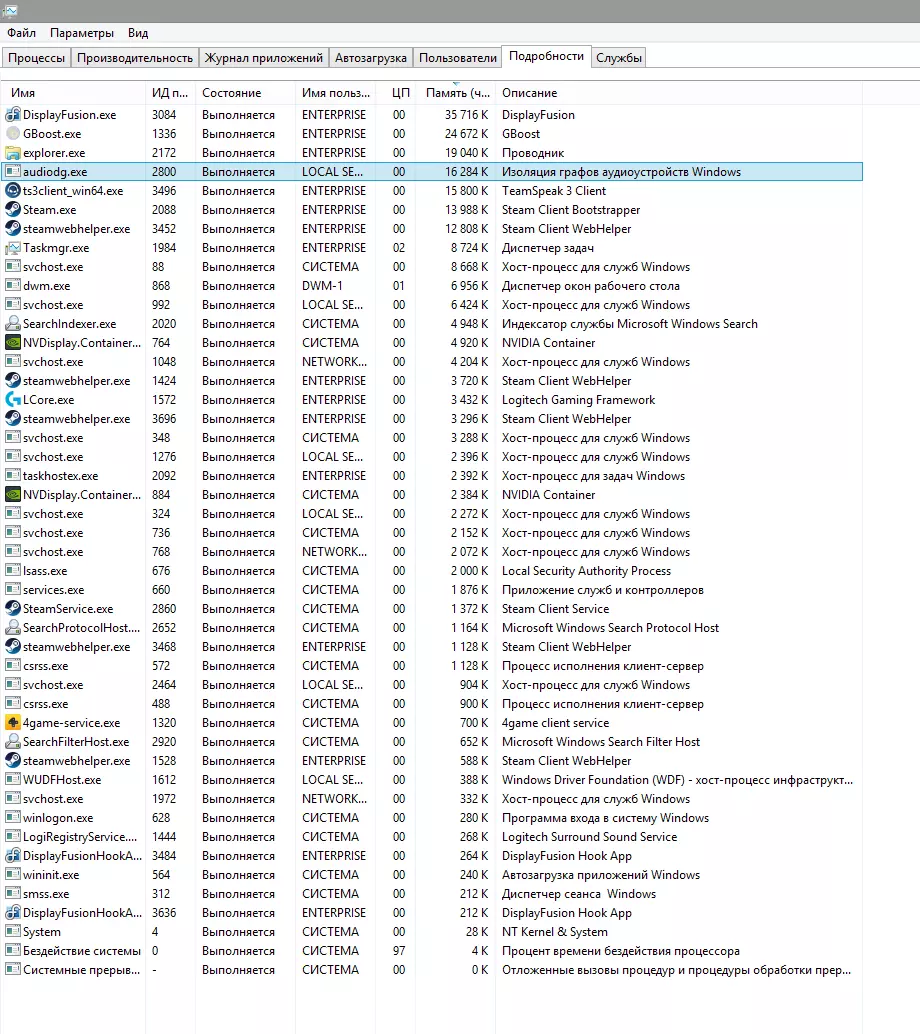Click the lsass.exe icon
Viewport: 920px width, 1034px height.
(13, 570)
